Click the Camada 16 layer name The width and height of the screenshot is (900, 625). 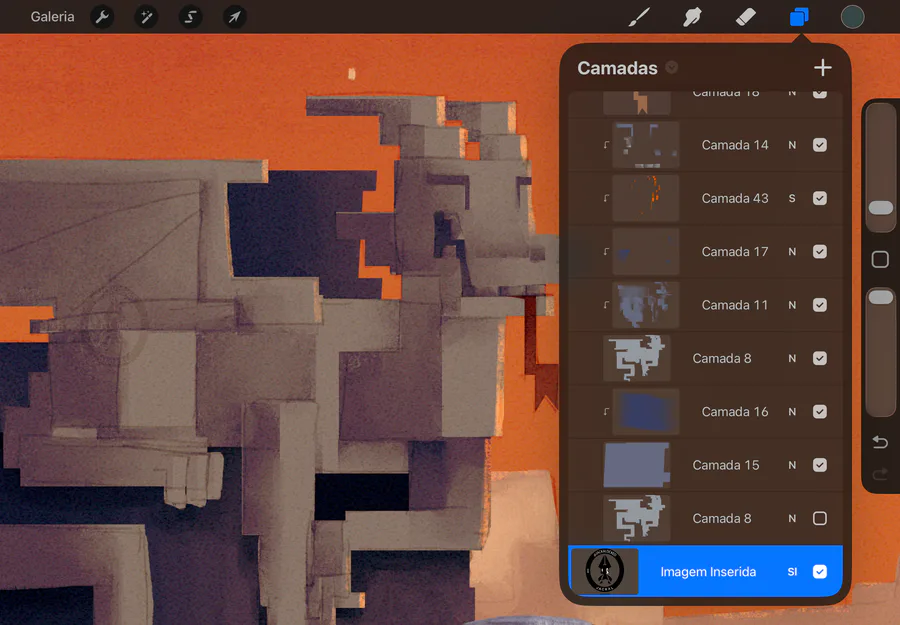[735, 412]
